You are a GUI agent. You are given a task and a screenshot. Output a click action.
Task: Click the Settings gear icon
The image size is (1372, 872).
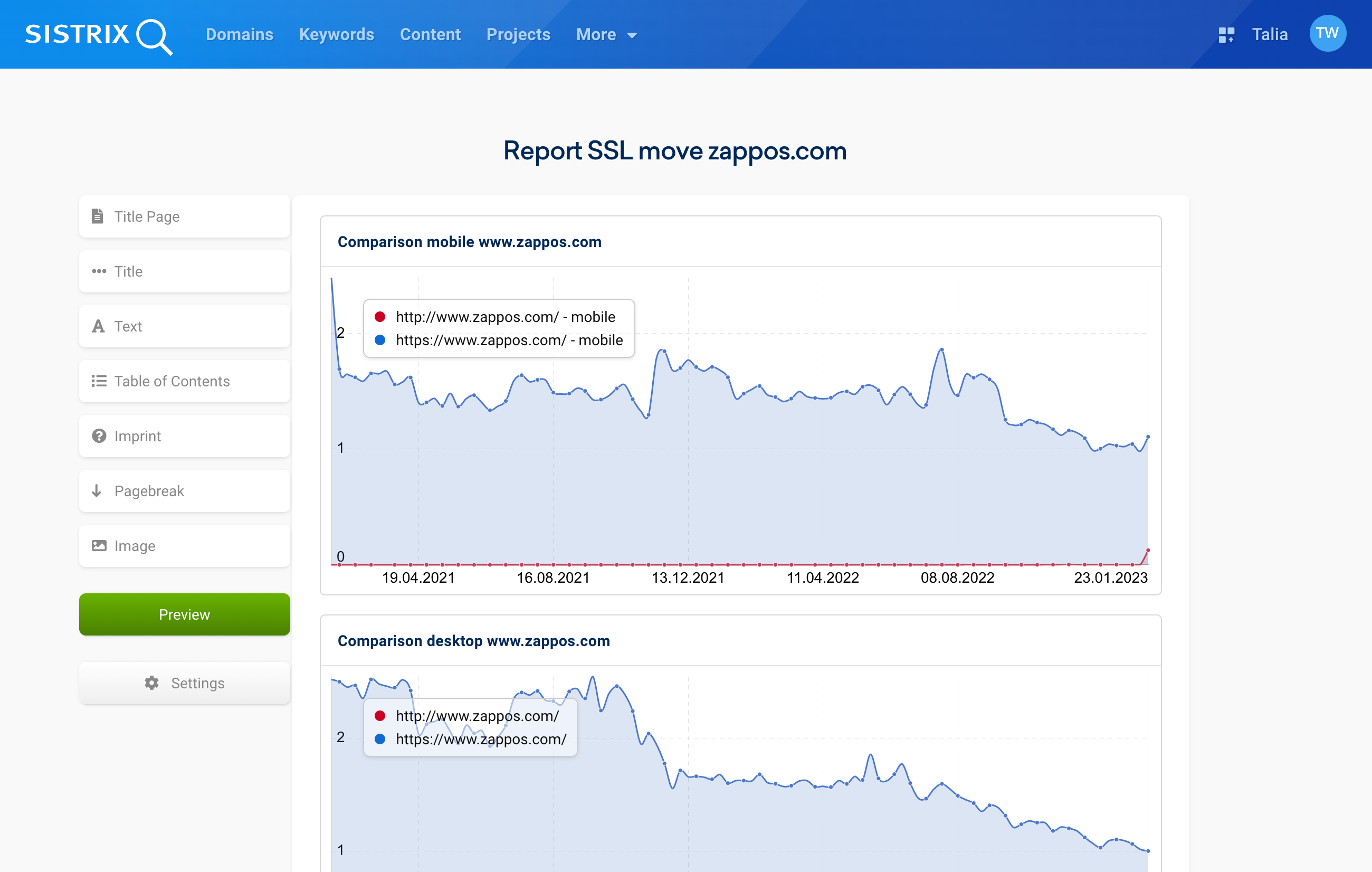pyautogui.click(x=151, y=683)
